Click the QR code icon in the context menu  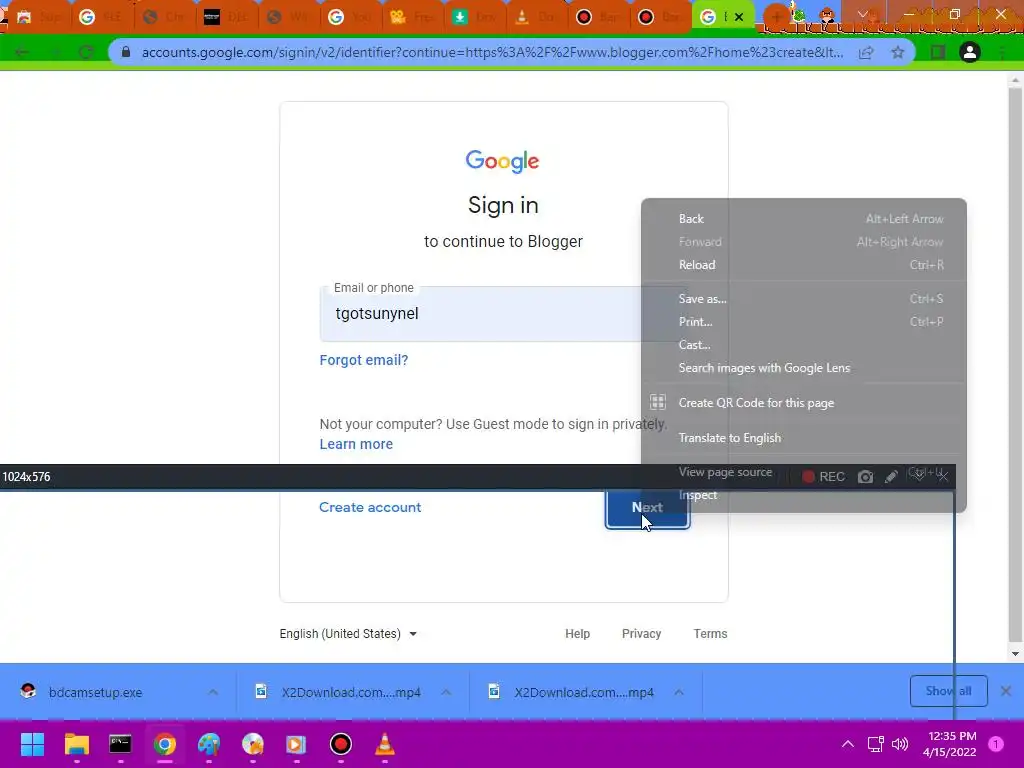[x=658, y=402]
